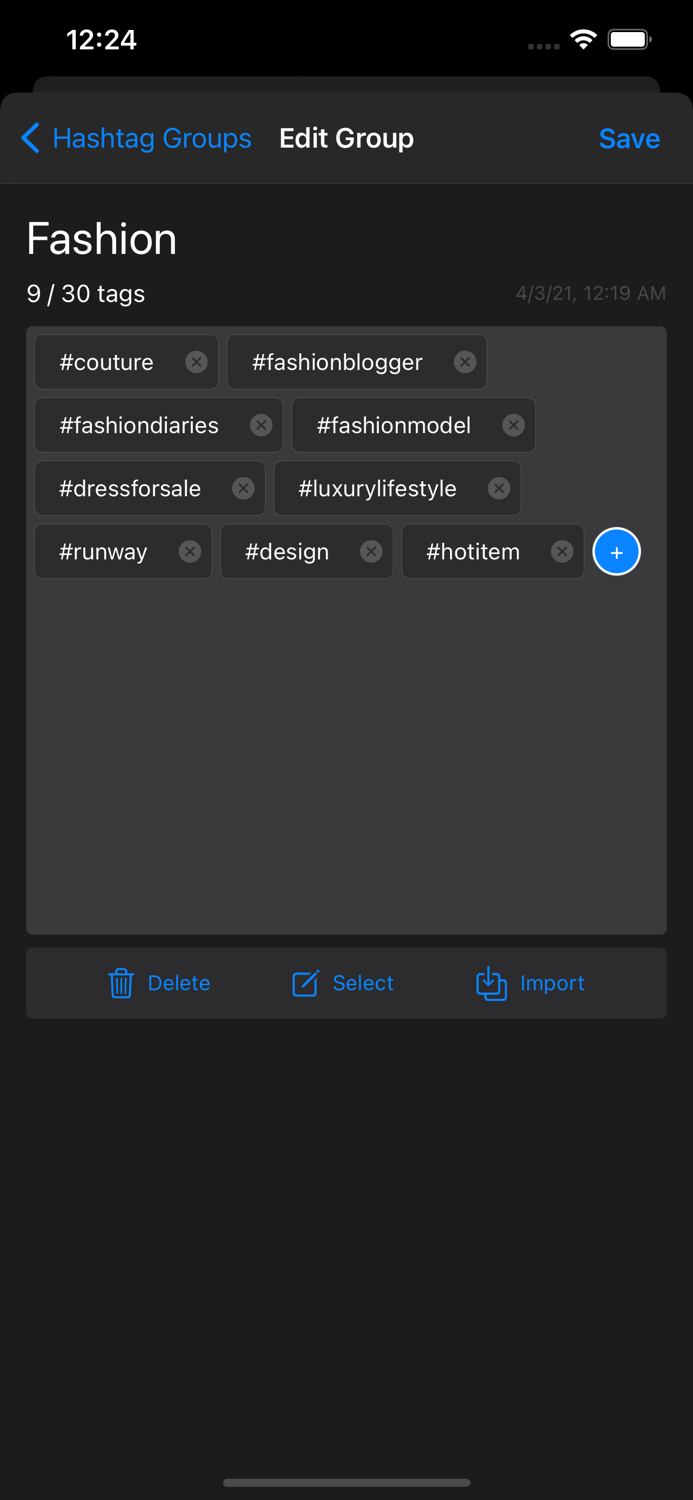Viewport: 693px width, 1500px height.
Task: Remove the #fashionmodel tag
Action: 512,425
